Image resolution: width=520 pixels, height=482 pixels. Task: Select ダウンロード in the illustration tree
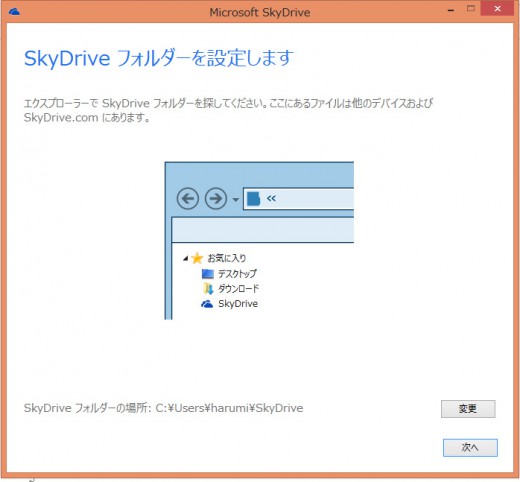pyautogui.click(x=238, y=289)
